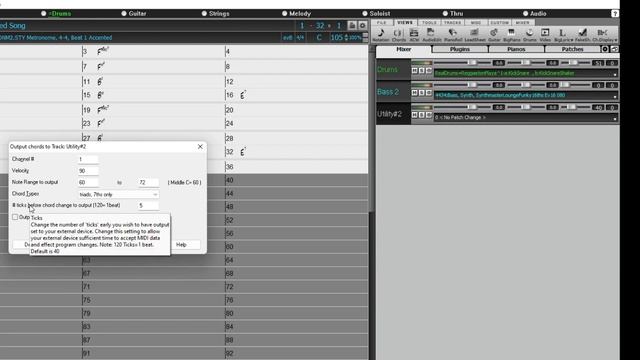
Task: Open the PianoRoll window
Action: pyautogui.click(x=453, y=35)
